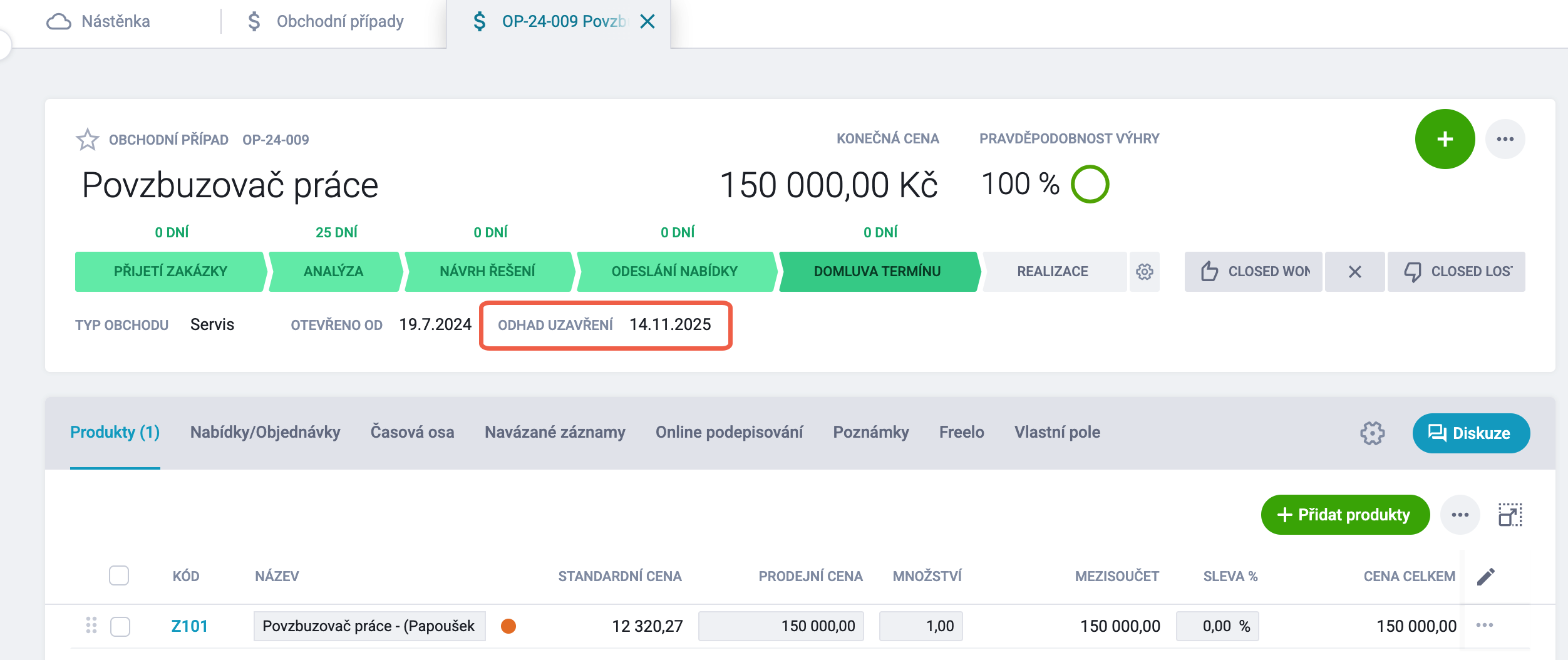Close the OP-24-009 tab
Viewport: 1568px width, 660px height.
pos(647,22)
